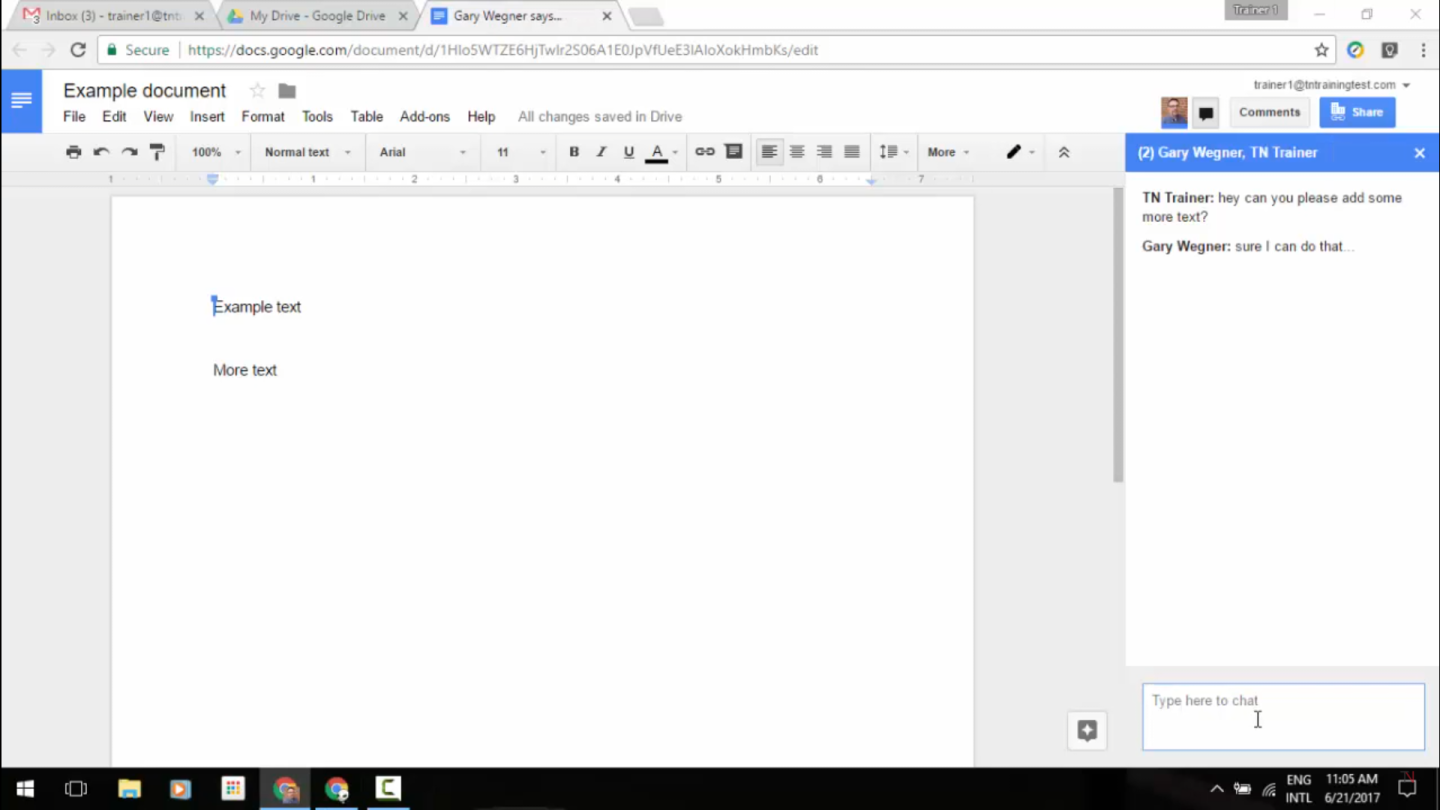Toggle underline formatting
This screenshot has width=1440, height=810.
tap(628, 152)
